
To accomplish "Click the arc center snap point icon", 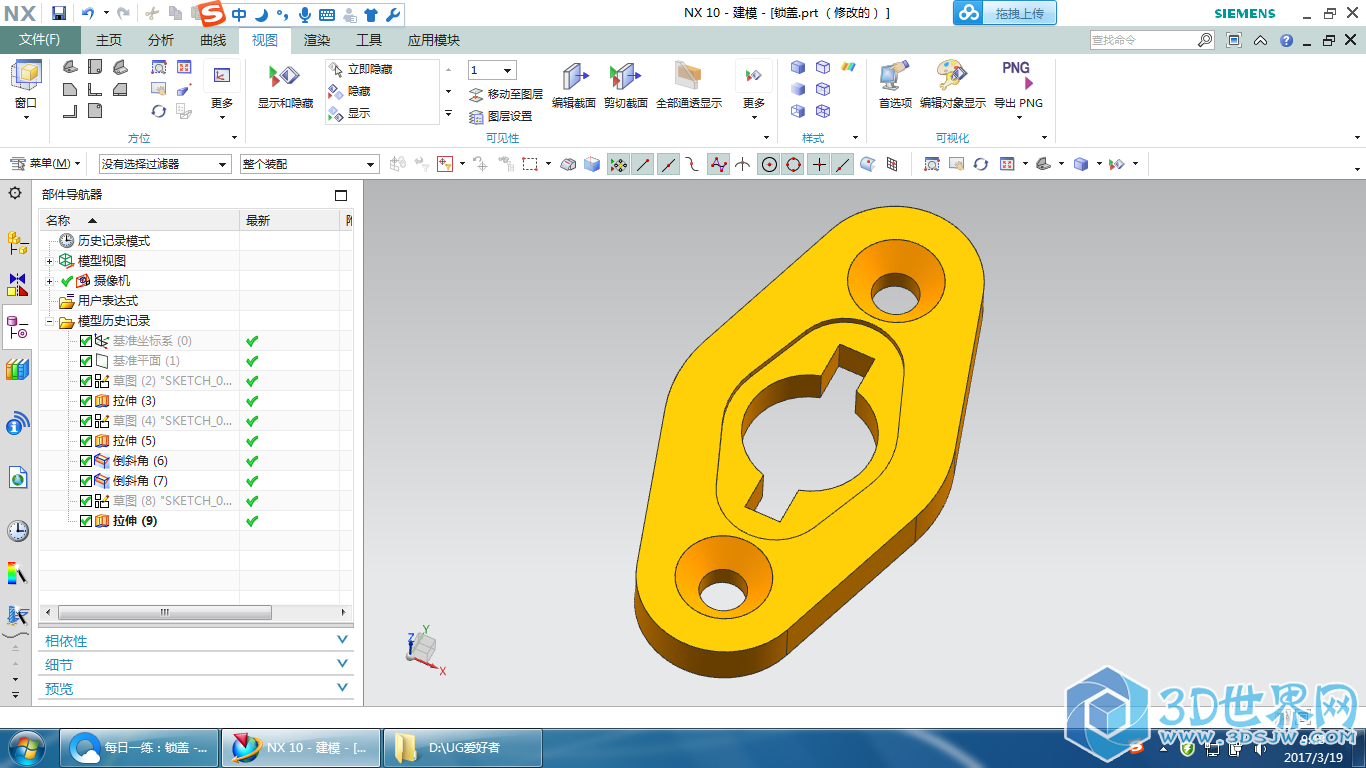I will [769, 164].
